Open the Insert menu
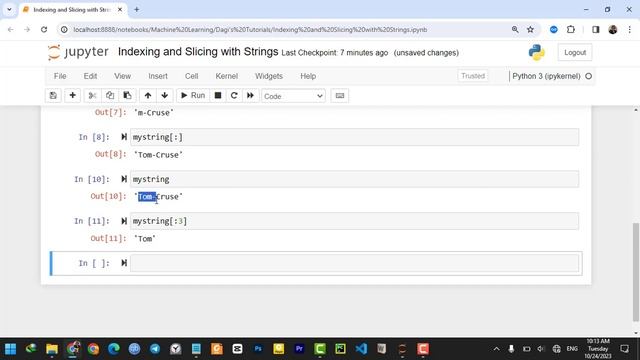 (x=158, y=76)
